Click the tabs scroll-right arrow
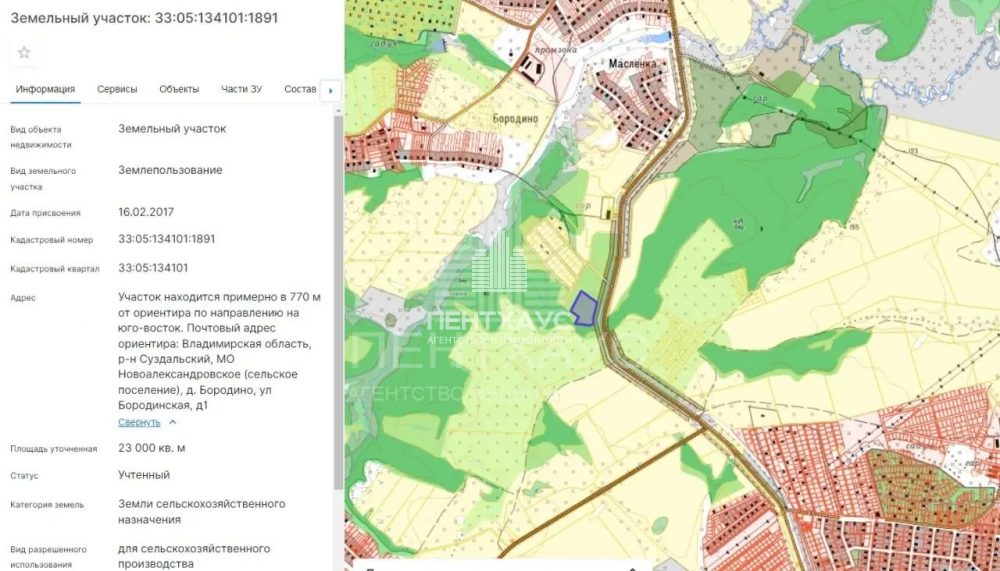The width and height of the screenshot is (1000, 571). pos(330,91)
